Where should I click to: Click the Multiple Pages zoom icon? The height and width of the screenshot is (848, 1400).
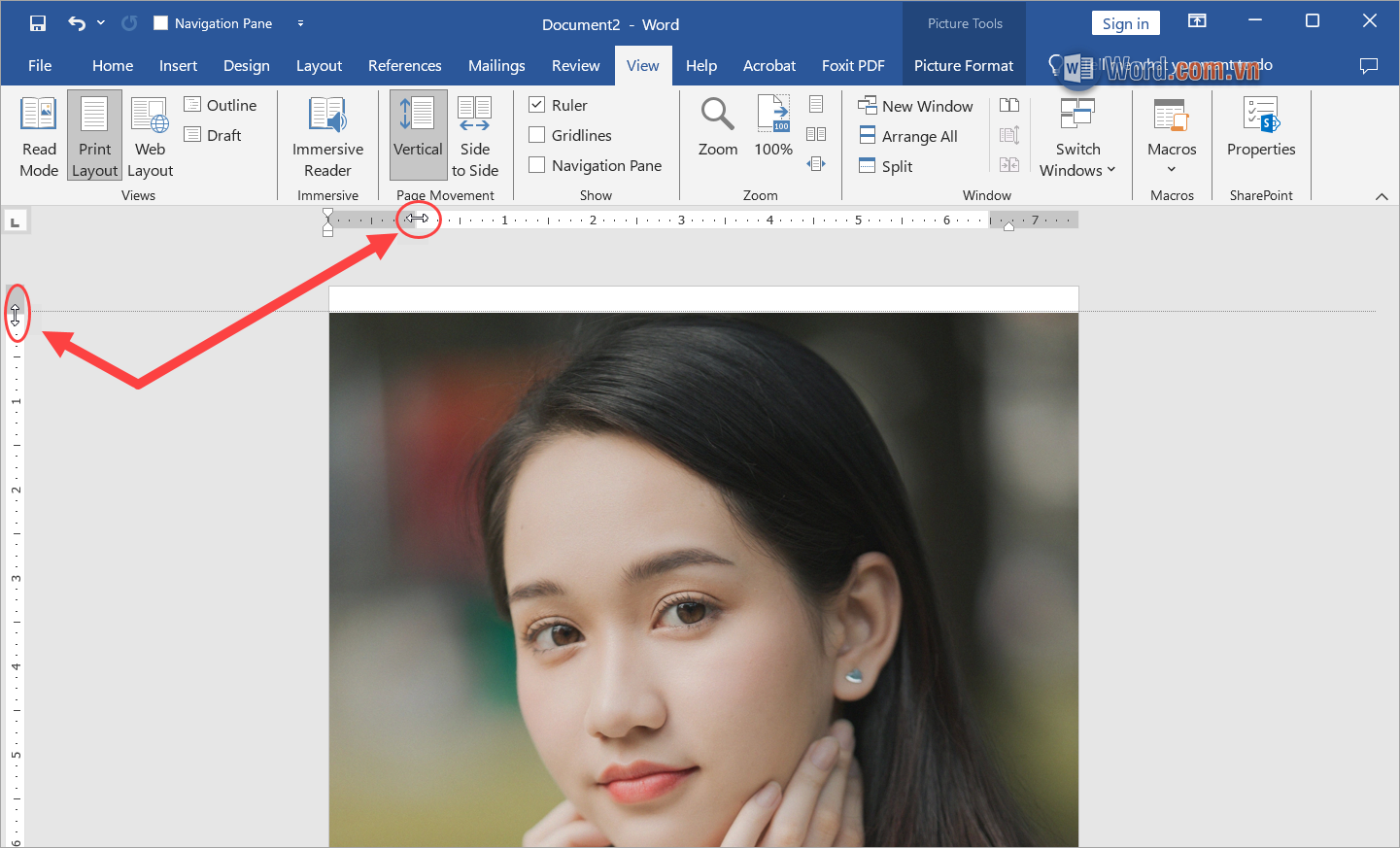point(816,134)
